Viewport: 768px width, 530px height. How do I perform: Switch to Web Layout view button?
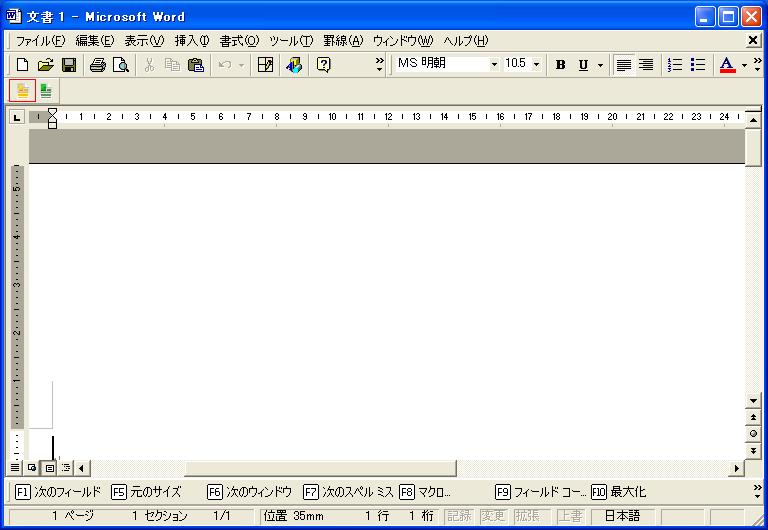point(32,468)
